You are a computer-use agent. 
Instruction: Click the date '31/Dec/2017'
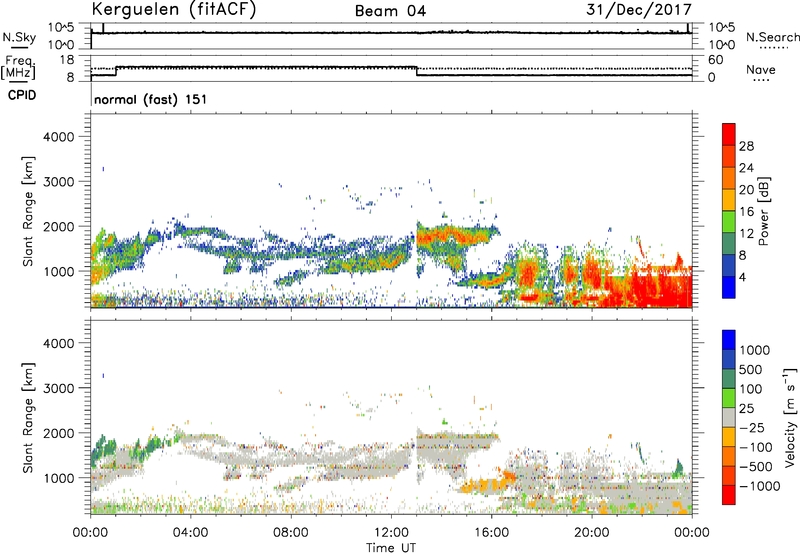639,10
